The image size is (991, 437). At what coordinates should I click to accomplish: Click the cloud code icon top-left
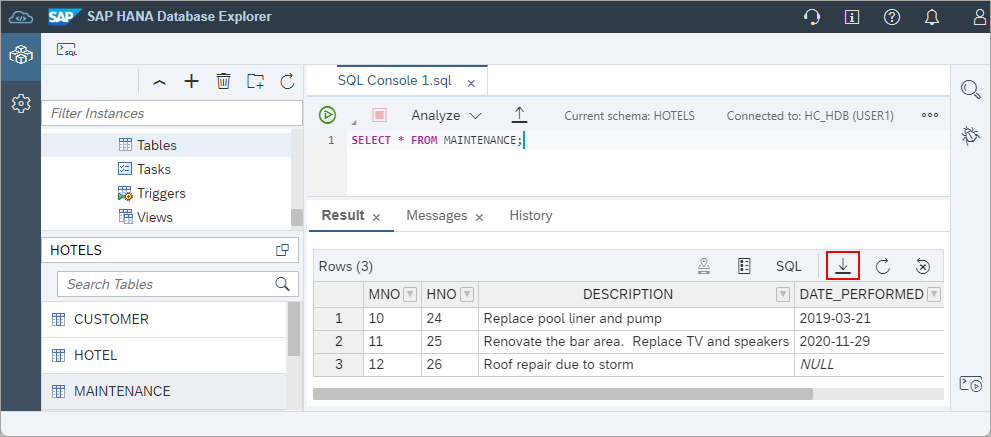coord(20,16)
